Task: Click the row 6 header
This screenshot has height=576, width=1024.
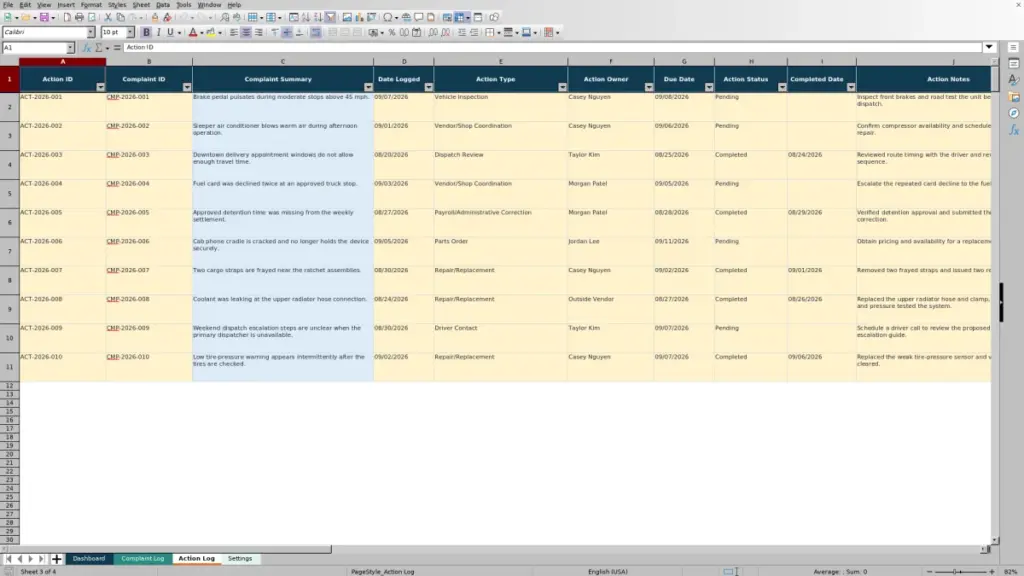Action: pos(9,222)
